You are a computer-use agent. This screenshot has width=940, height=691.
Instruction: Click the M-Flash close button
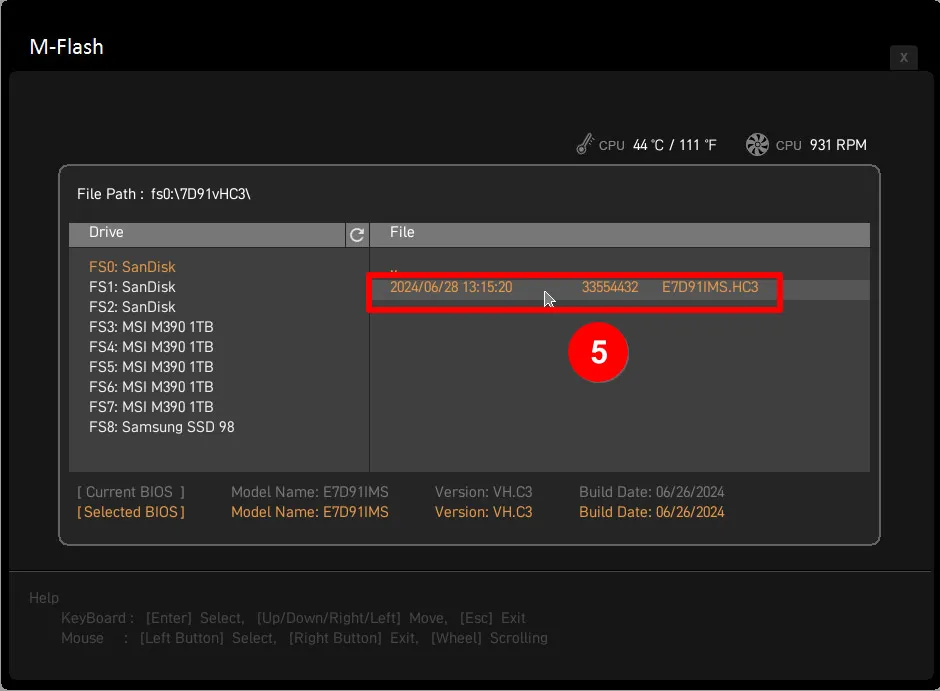(903, 57)
